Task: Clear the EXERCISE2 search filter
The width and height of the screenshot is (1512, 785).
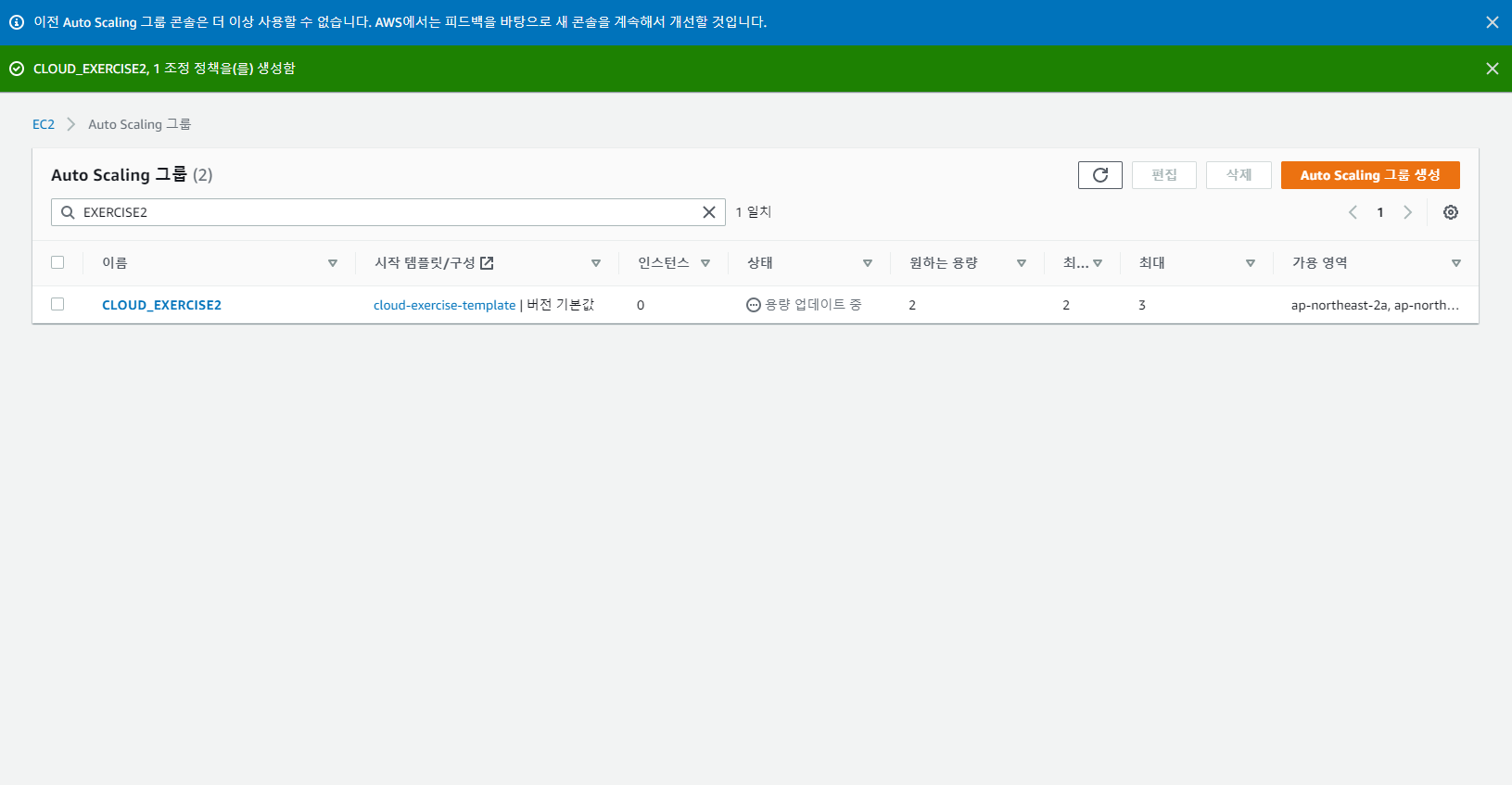Action: point(708,212)
